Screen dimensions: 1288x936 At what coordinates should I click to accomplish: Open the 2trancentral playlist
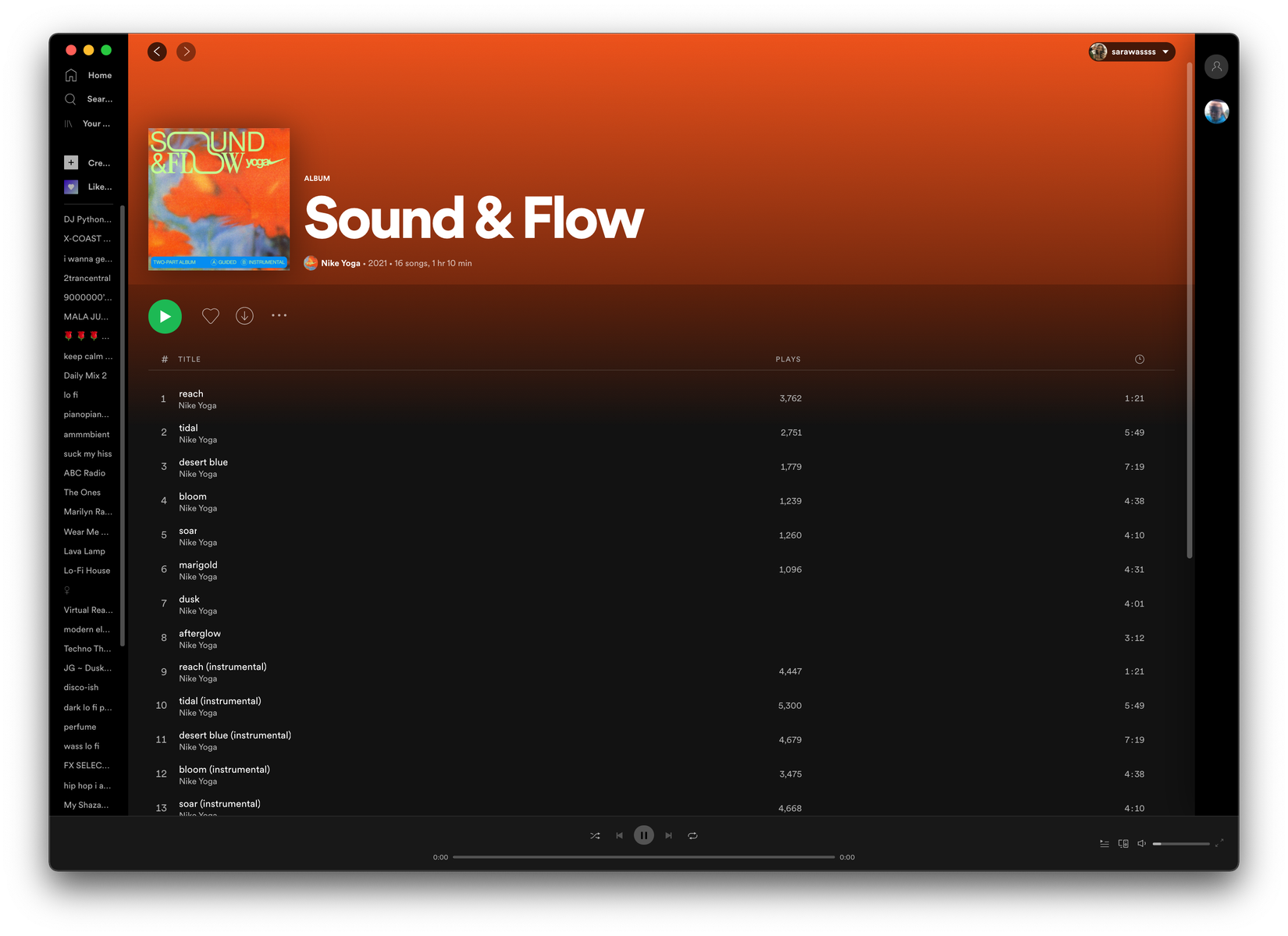click(x=87, y=278)
